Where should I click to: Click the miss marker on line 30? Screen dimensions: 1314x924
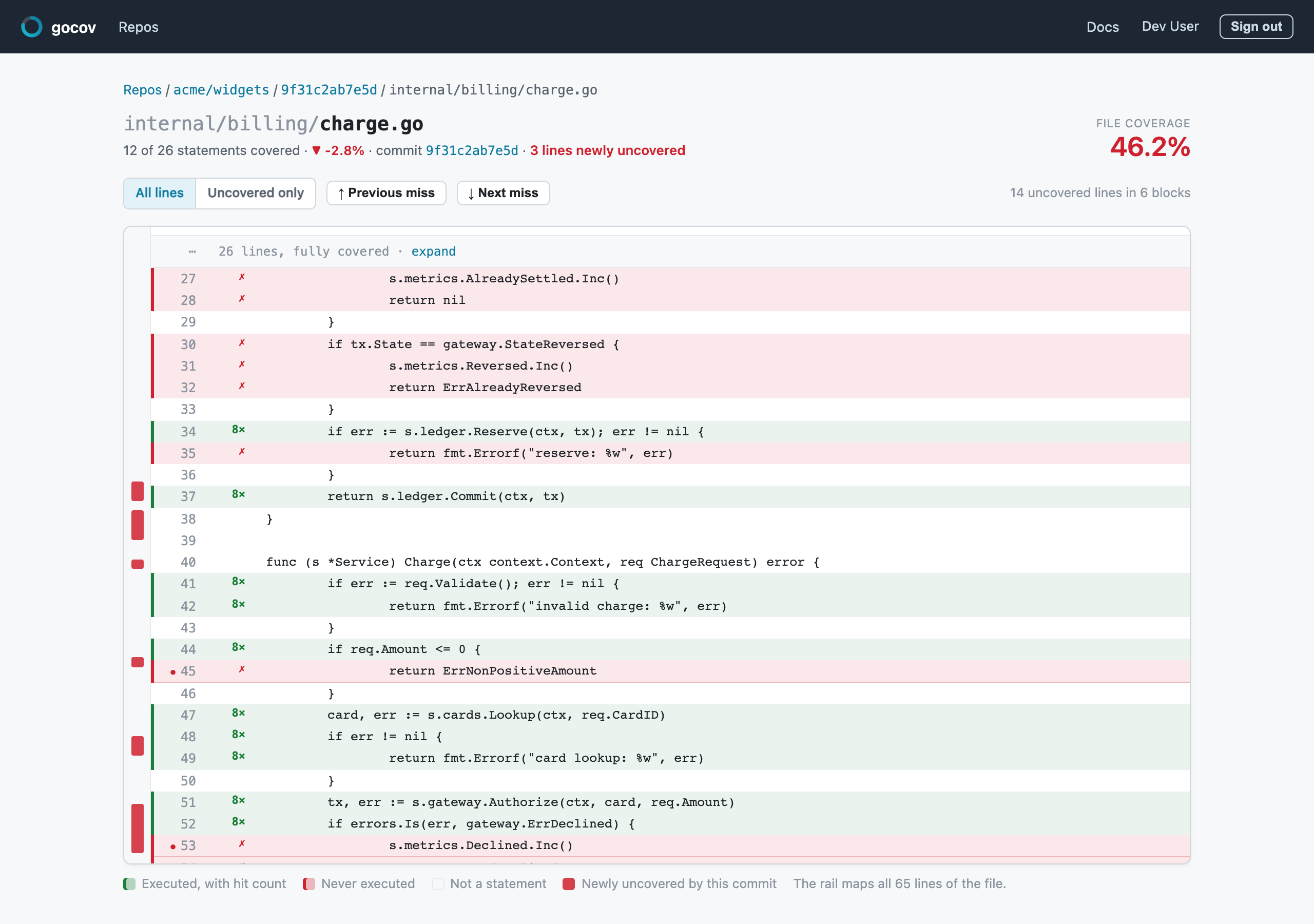pyautogui.click(x=242, y=343)
